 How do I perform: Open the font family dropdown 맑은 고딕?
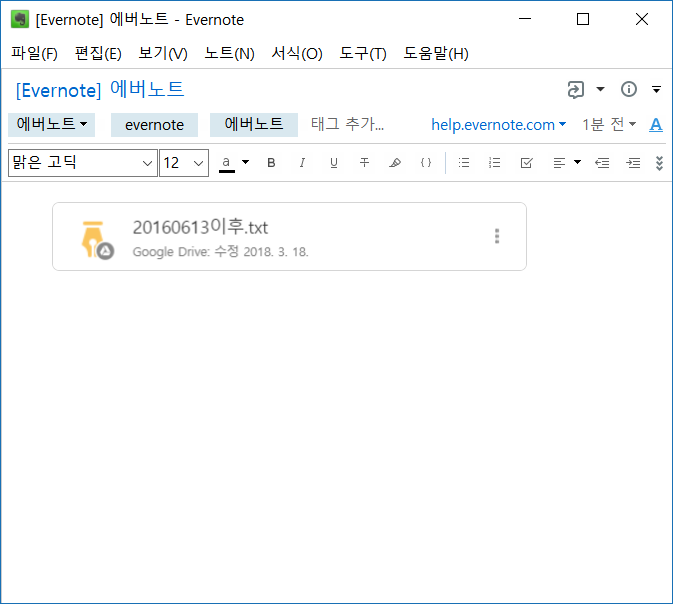(x=83, y=163)
